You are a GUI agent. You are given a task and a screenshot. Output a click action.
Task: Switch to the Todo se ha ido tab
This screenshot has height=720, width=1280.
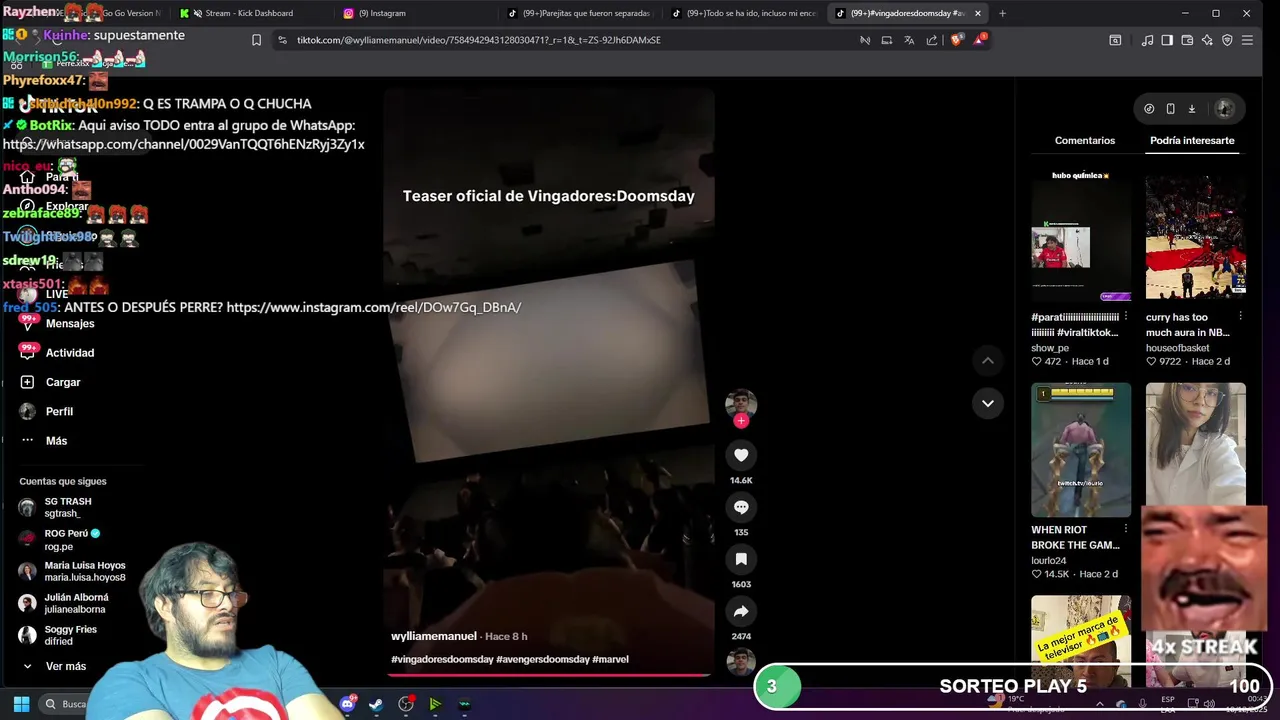(743, 13)
